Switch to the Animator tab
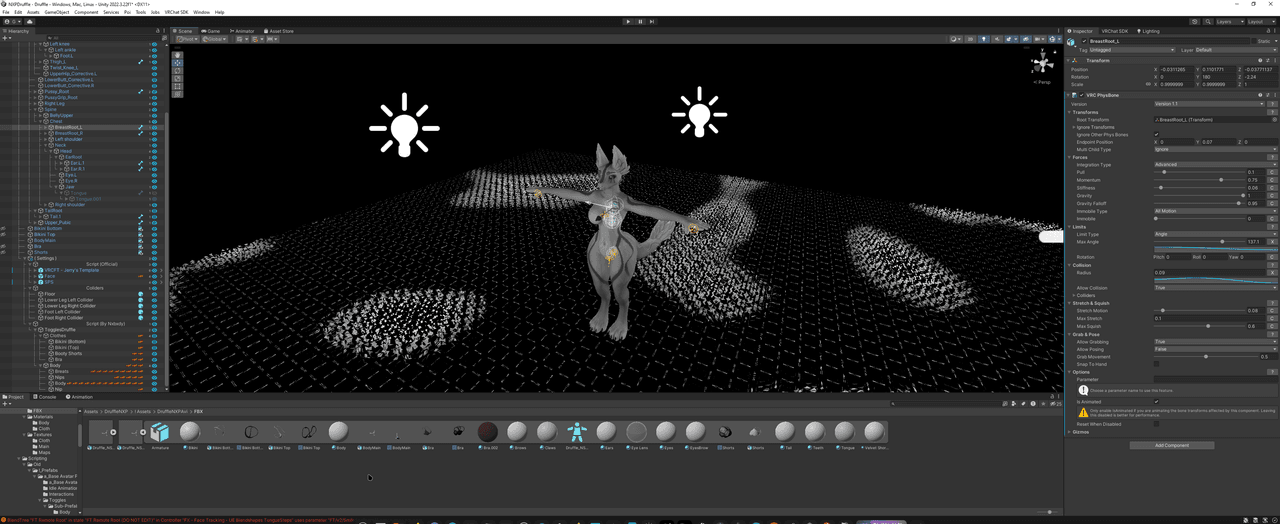The height and width of the screenshot is (524, 1280). coord(243,31)
